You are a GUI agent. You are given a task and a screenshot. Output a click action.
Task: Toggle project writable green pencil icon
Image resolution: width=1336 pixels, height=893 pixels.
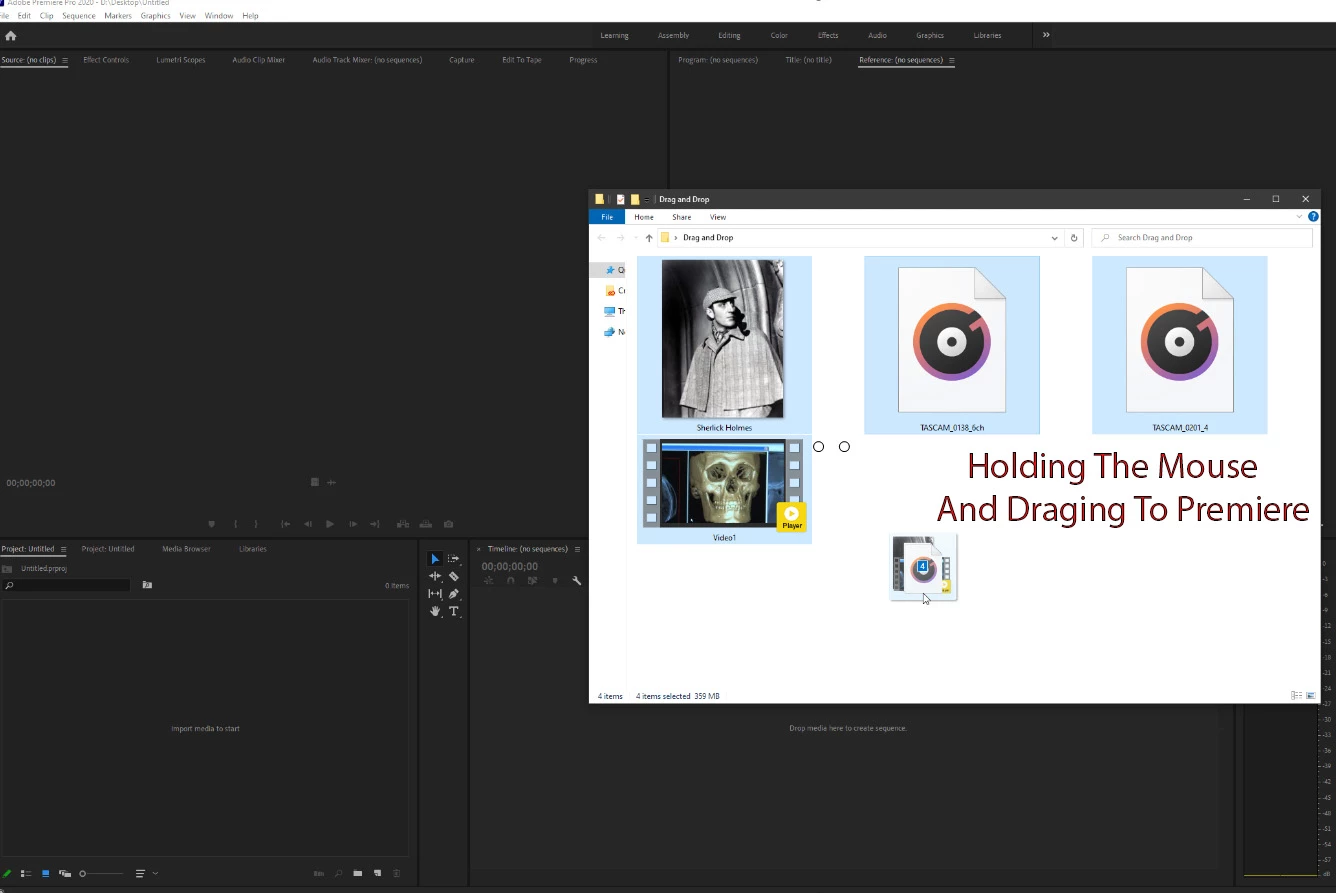coord(8,873)
